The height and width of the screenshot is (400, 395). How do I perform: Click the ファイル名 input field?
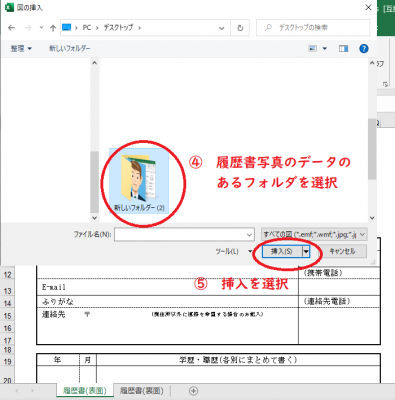coord(184,235)
